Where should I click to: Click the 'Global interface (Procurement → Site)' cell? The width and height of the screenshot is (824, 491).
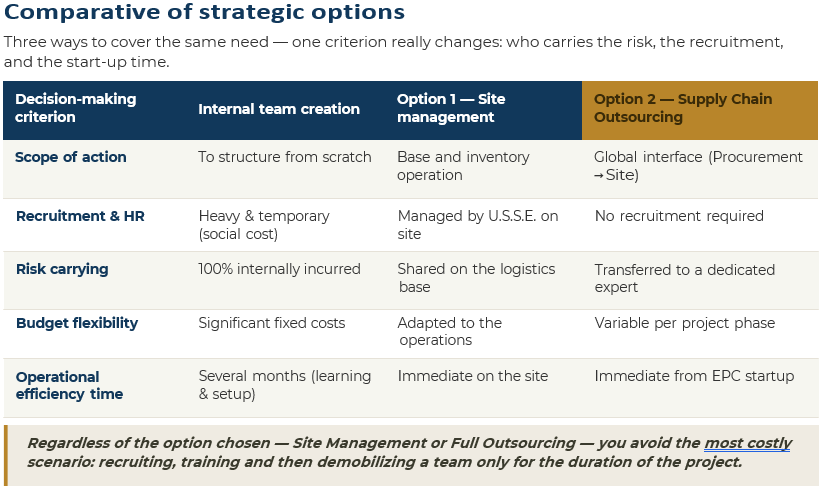[x=698, y=166]
